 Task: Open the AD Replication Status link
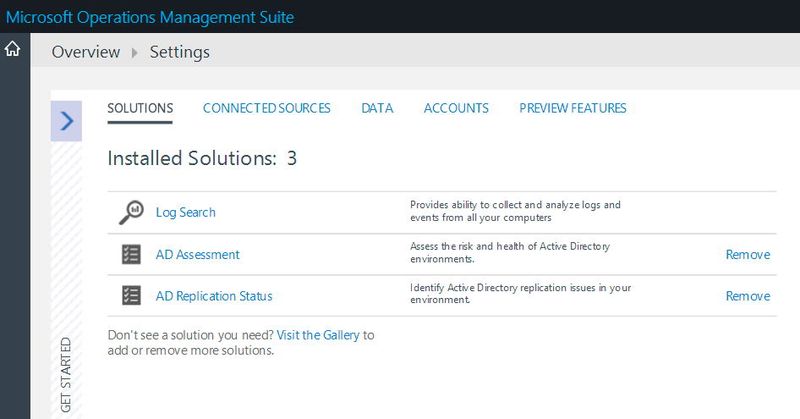214,296
